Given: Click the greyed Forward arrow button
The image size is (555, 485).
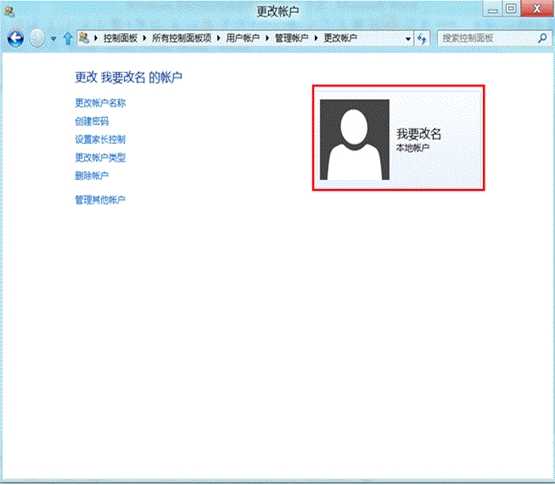Looking at the screenshot, I should coord(37,38).
